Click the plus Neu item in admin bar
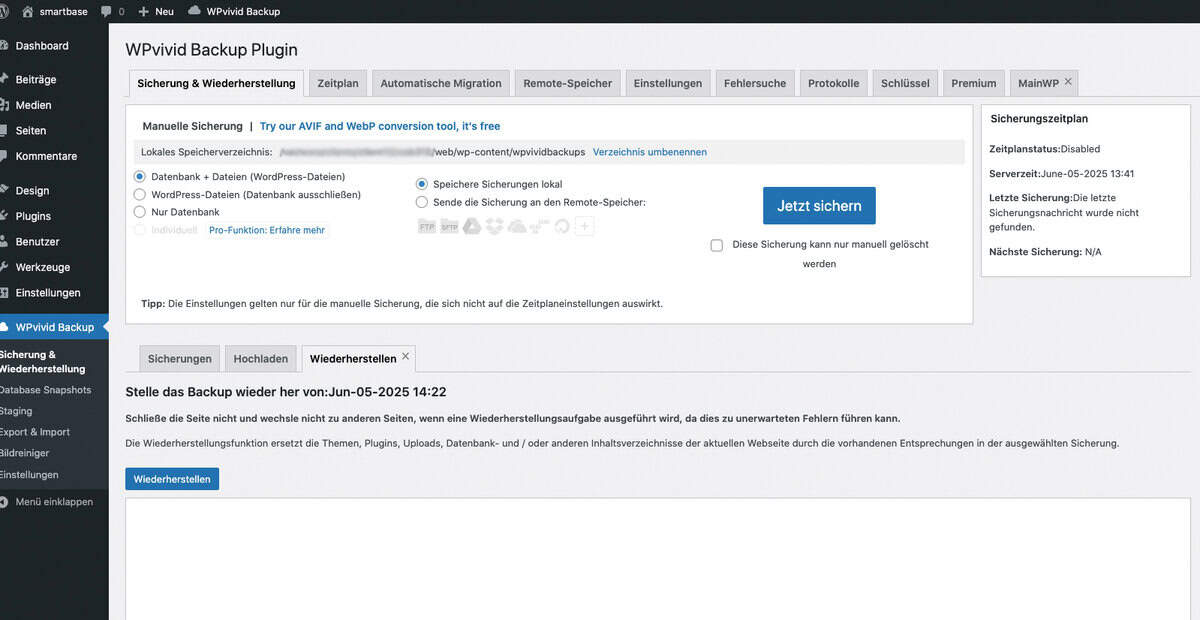 [156, 11]
